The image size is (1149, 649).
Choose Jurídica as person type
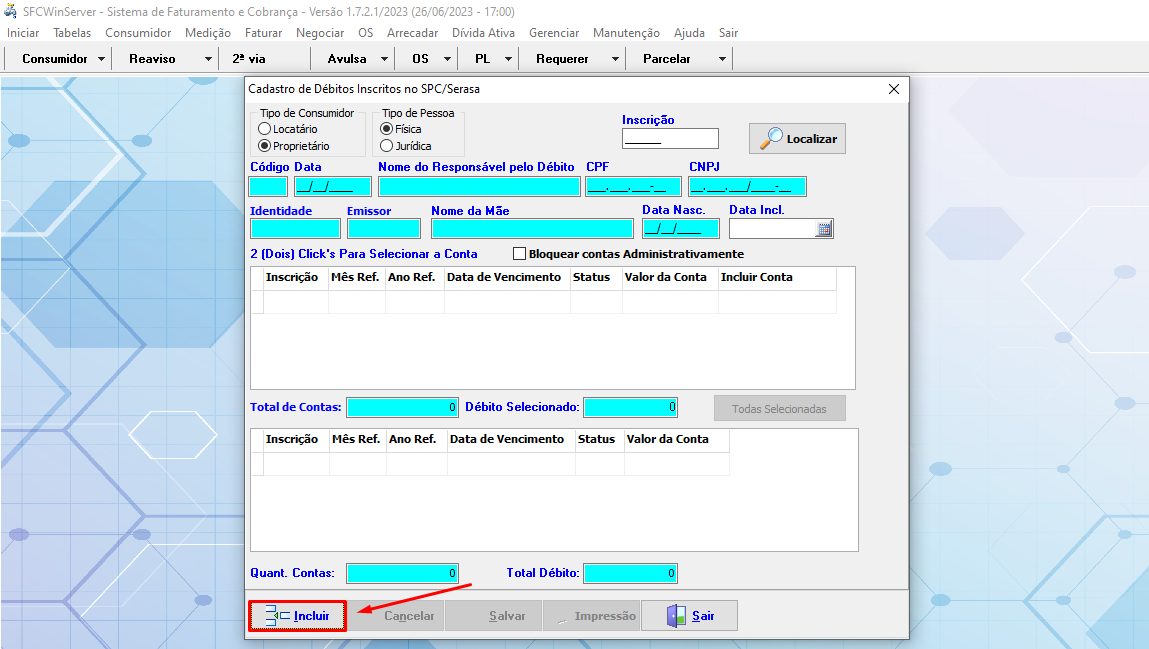coord(387,146)
